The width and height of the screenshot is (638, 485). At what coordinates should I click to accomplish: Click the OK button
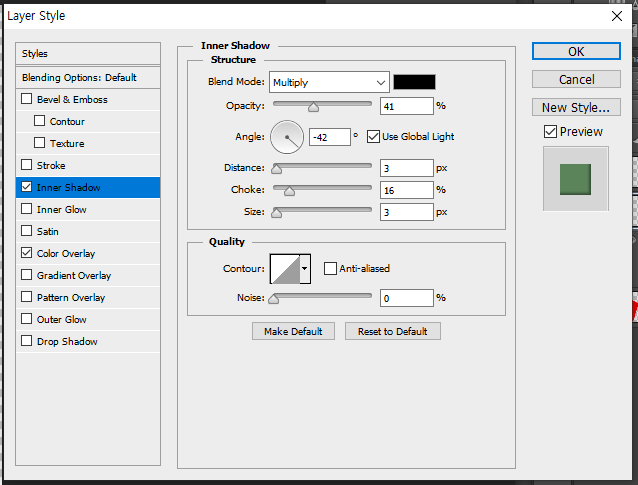[576, 51]
